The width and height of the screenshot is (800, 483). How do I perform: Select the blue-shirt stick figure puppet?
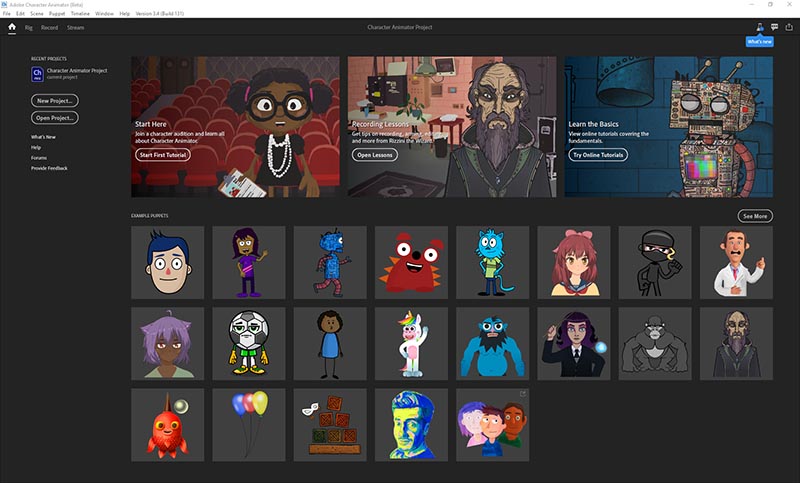pyautogui.click(x=330, y=344)
